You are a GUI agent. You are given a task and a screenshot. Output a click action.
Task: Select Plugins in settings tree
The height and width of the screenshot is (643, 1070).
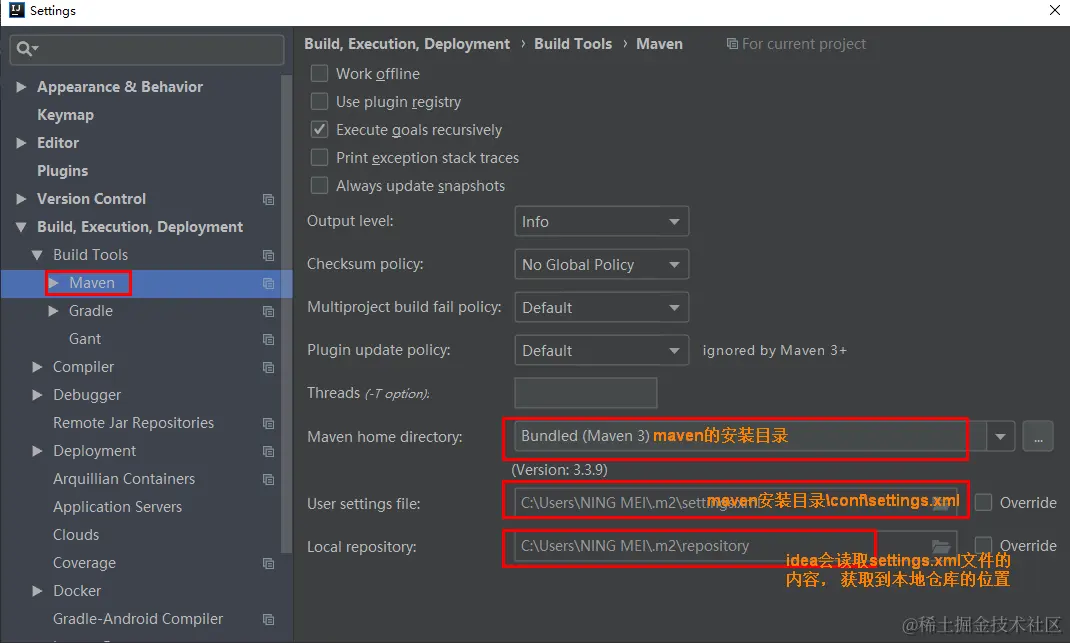coord(62,171)
